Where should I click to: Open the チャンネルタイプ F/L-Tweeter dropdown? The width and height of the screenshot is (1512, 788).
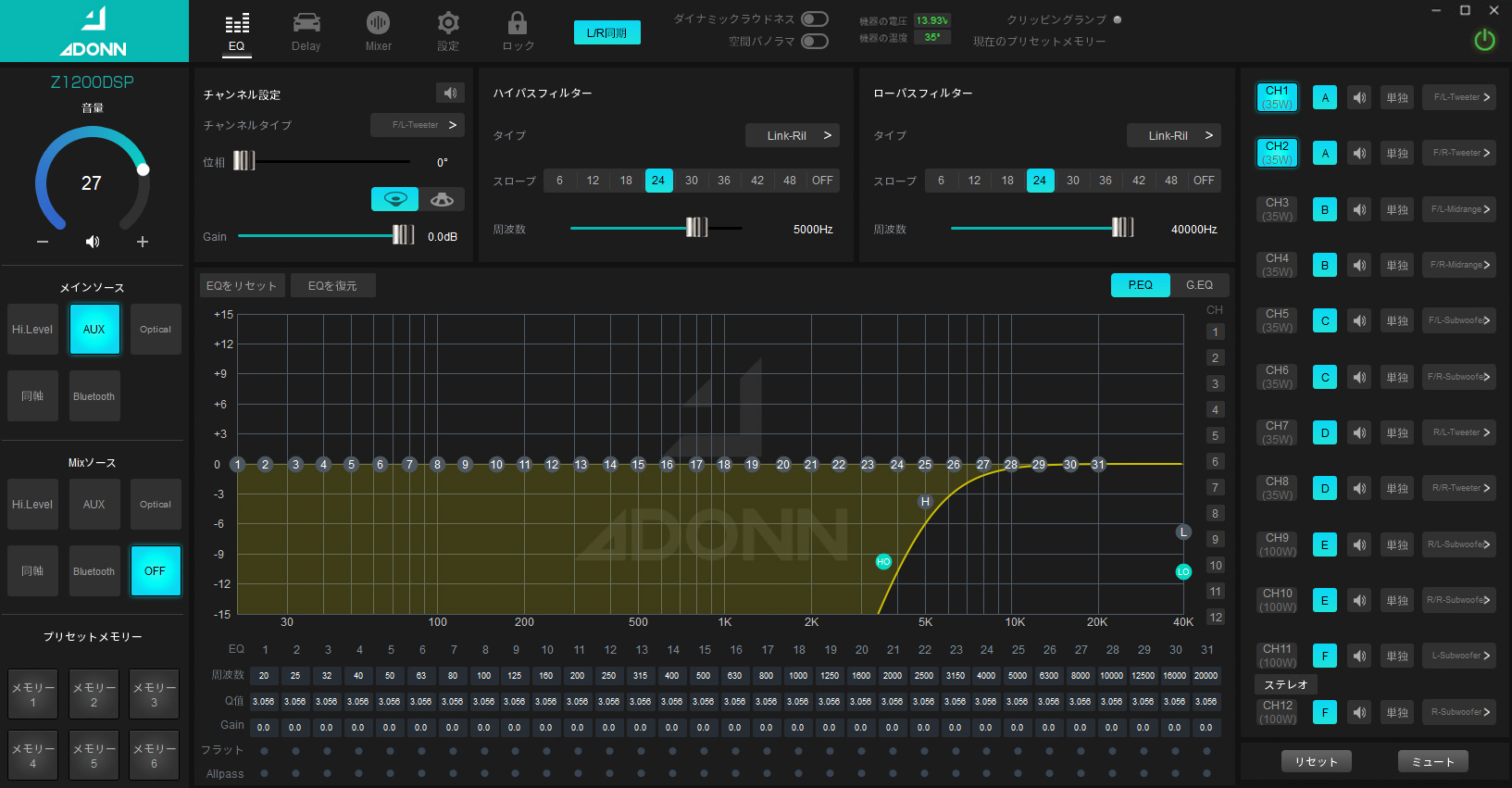pyautogui.click(x=418, y=125)
